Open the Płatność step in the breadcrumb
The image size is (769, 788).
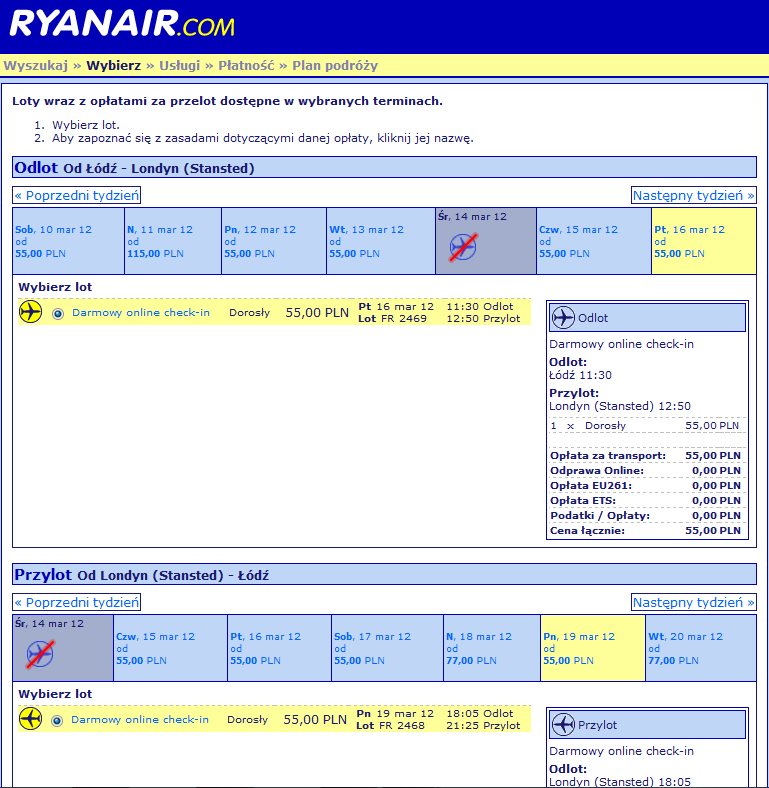click(246, 65)
